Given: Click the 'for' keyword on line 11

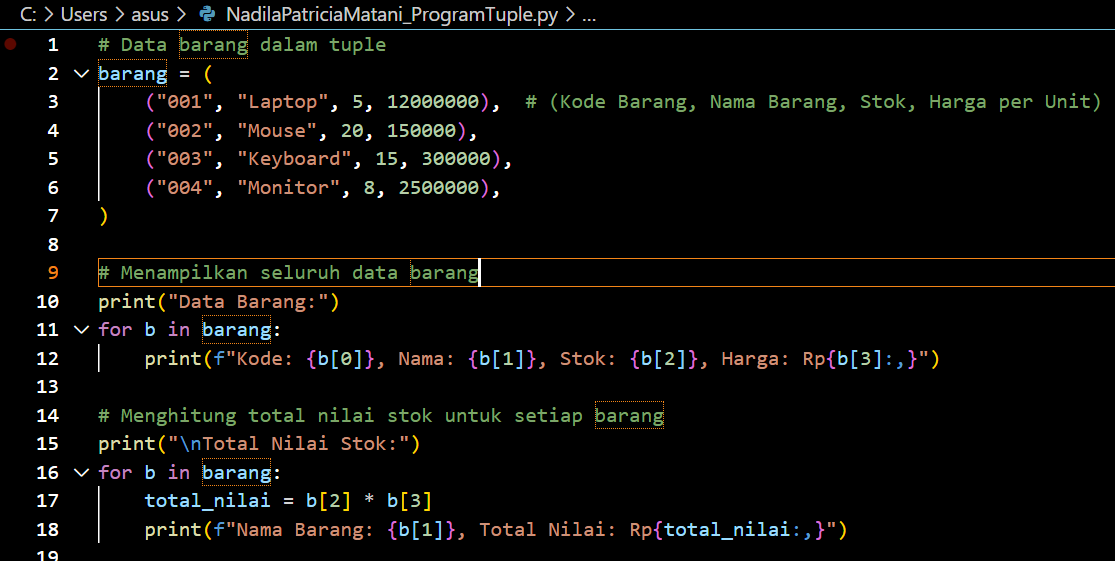Looking at the screenshot, I should pyautogui.click(x=115, y=329).
